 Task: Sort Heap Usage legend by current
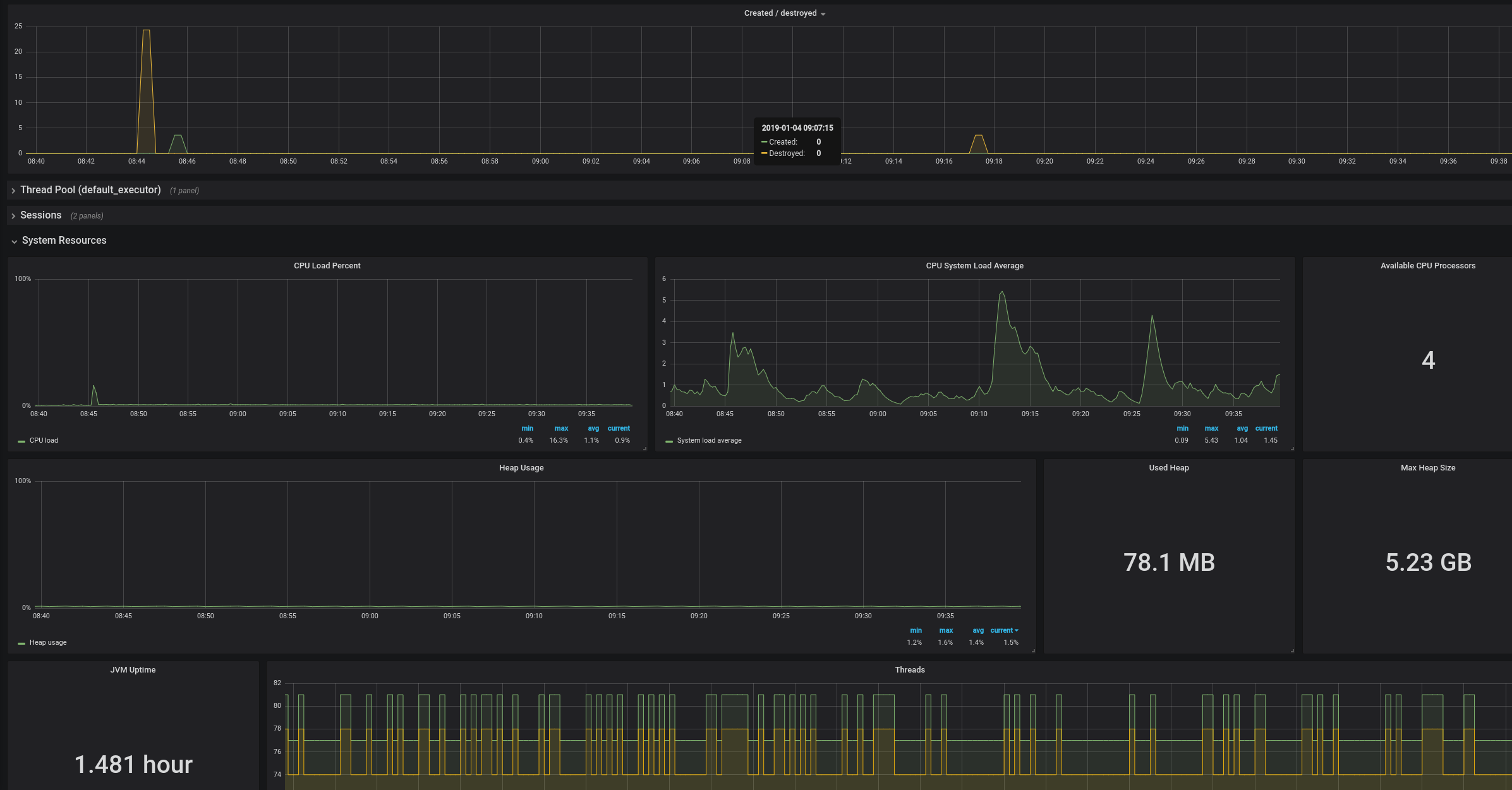click(x=1001, y=631)
